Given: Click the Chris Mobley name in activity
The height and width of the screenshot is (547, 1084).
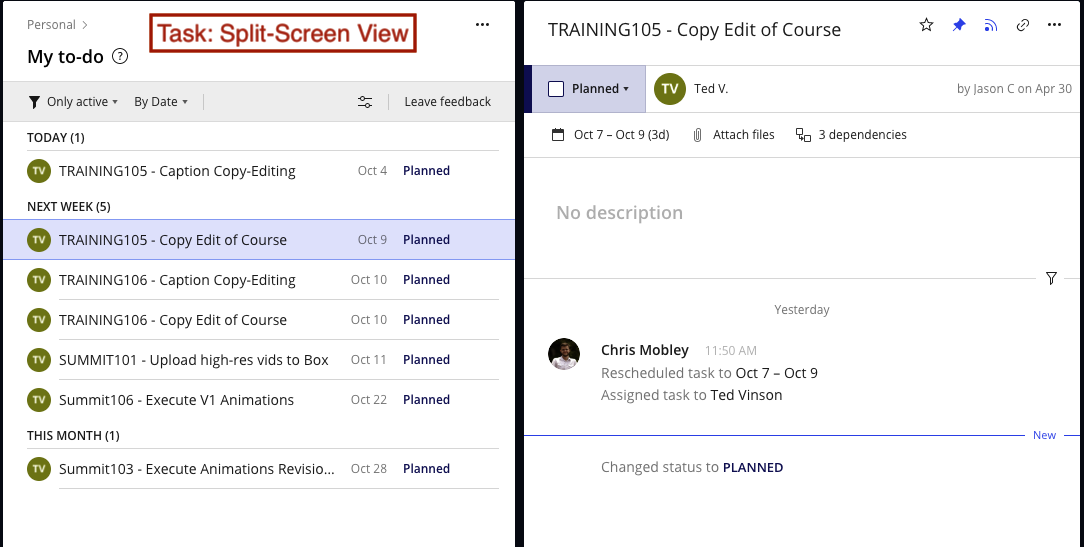Looking at the screenshot, I should click(x=644, y=350).
